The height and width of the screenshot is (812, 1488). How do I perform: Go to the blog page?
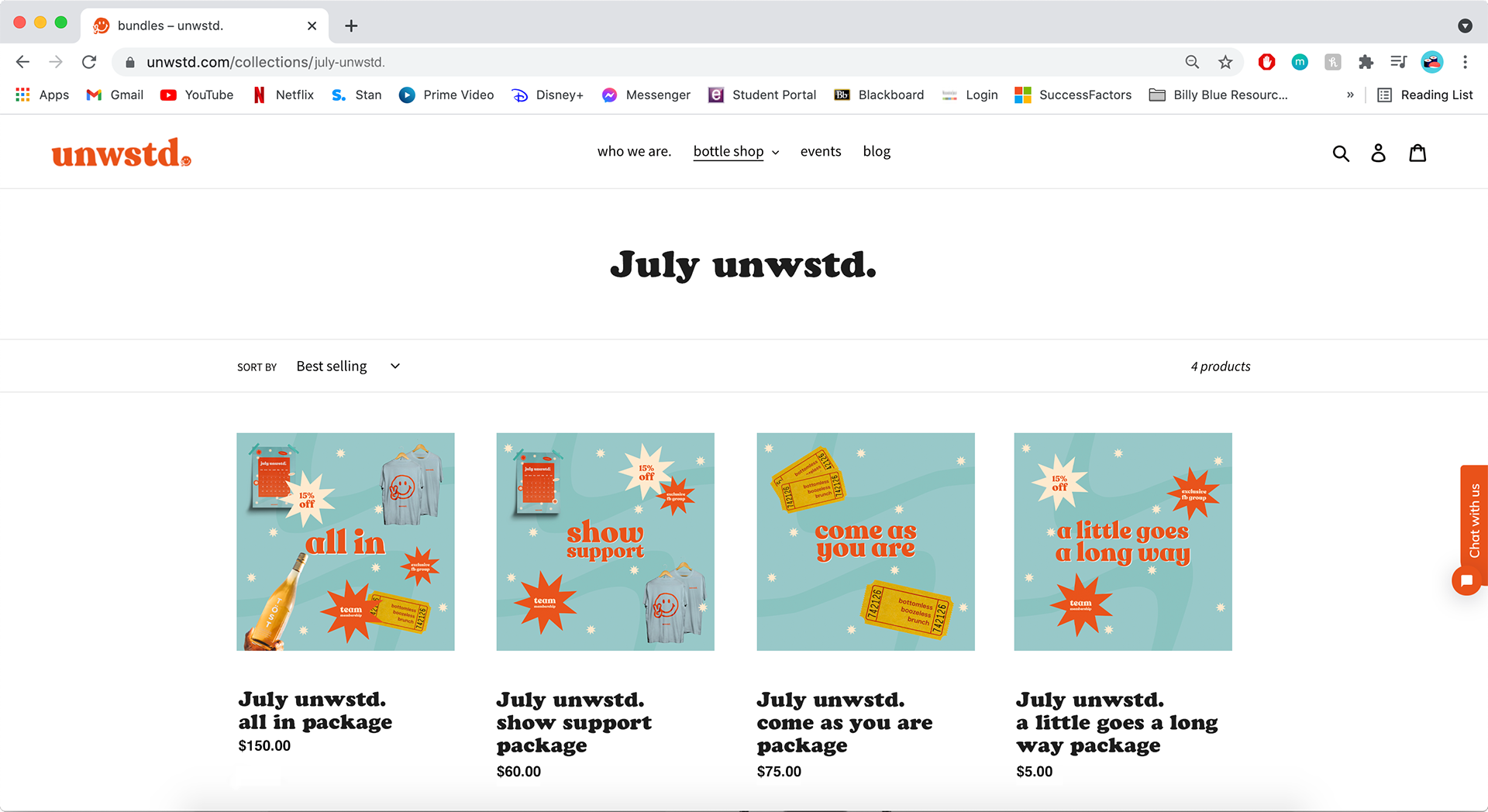877,152
